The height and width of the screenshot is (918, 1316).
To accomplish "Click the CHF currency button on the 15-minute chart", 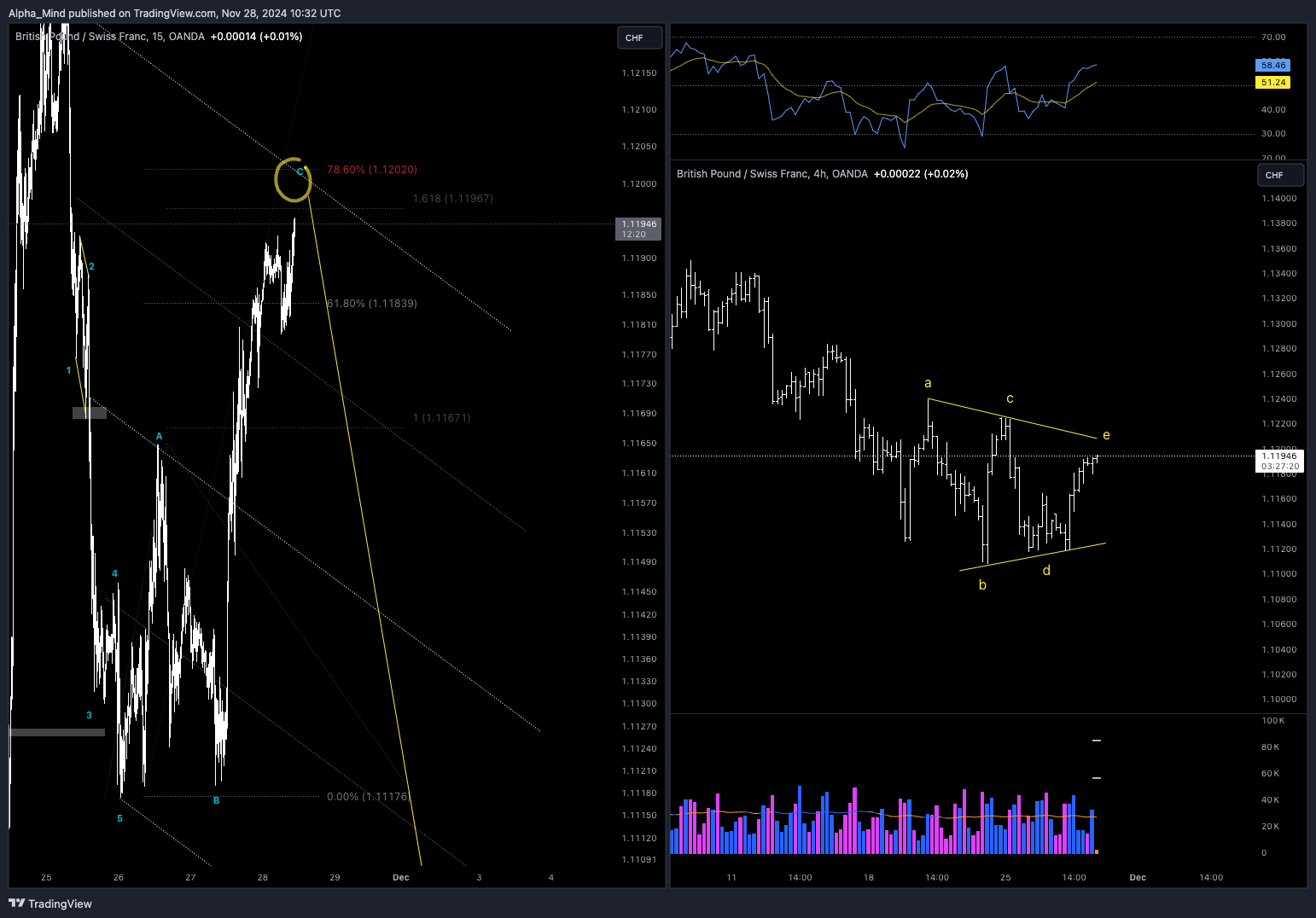I will coord(640,38).
